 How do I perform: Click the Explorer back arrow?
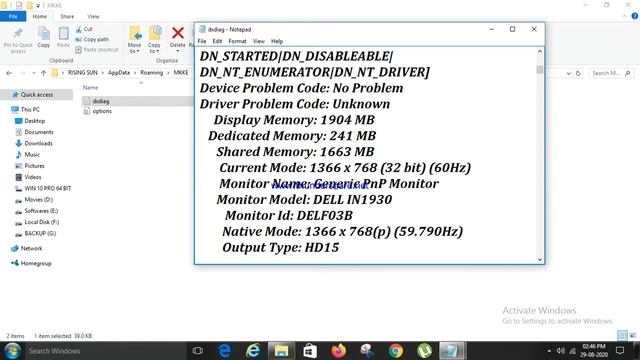tap(9, 73)
